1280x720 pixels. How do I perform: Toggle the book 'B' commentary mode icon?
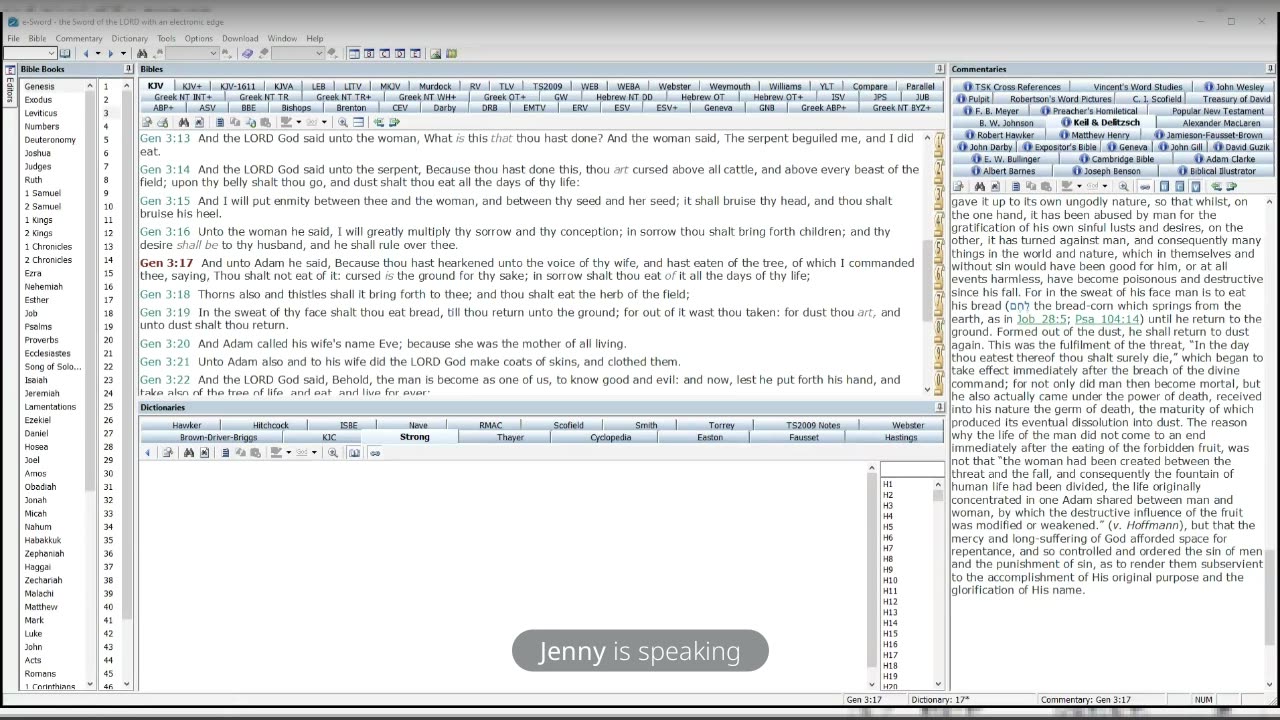point(1164,186)
